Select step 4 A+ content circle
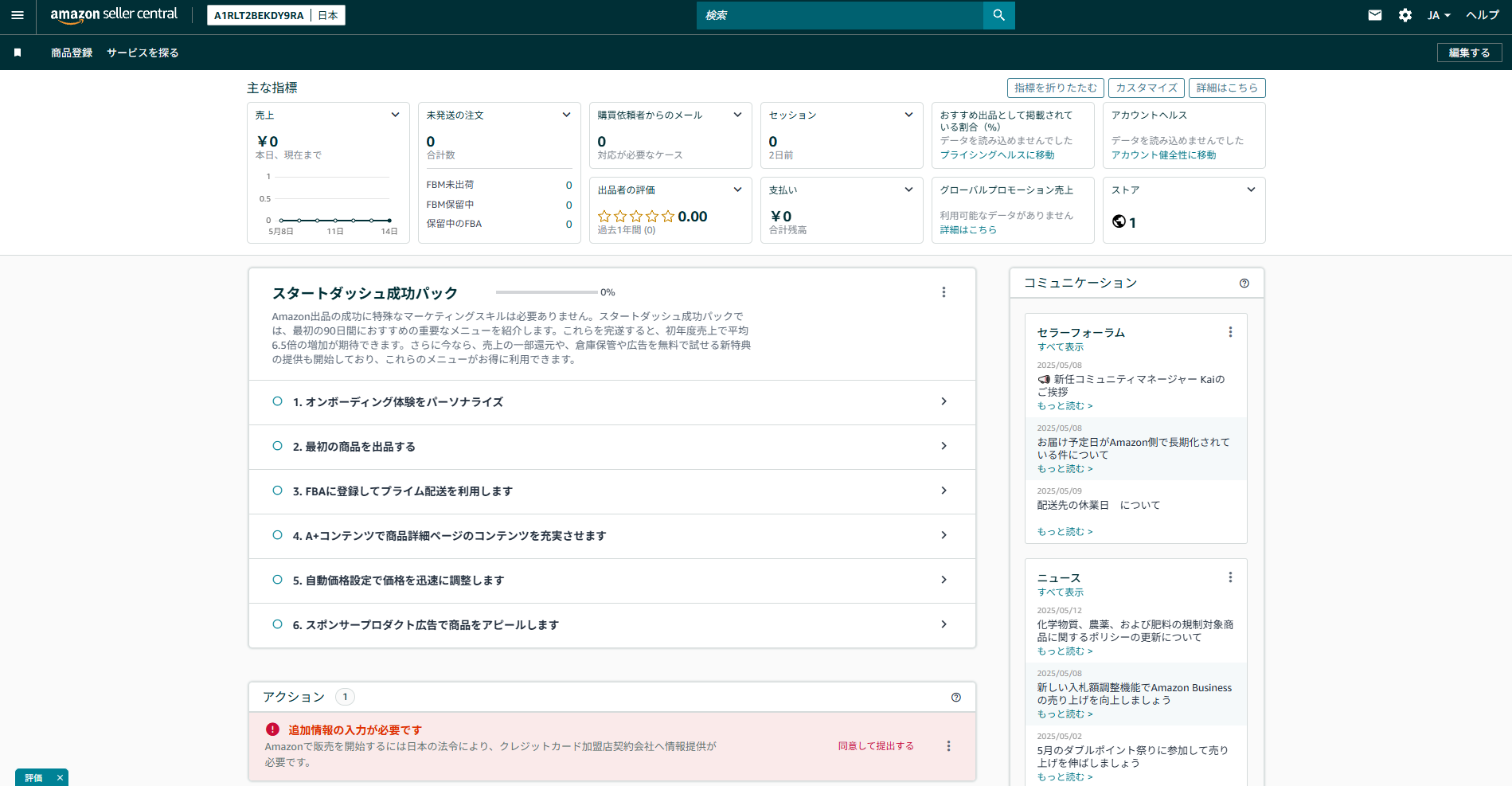The height and width of the screenshot is (786, 1512). tap(277, 535)
